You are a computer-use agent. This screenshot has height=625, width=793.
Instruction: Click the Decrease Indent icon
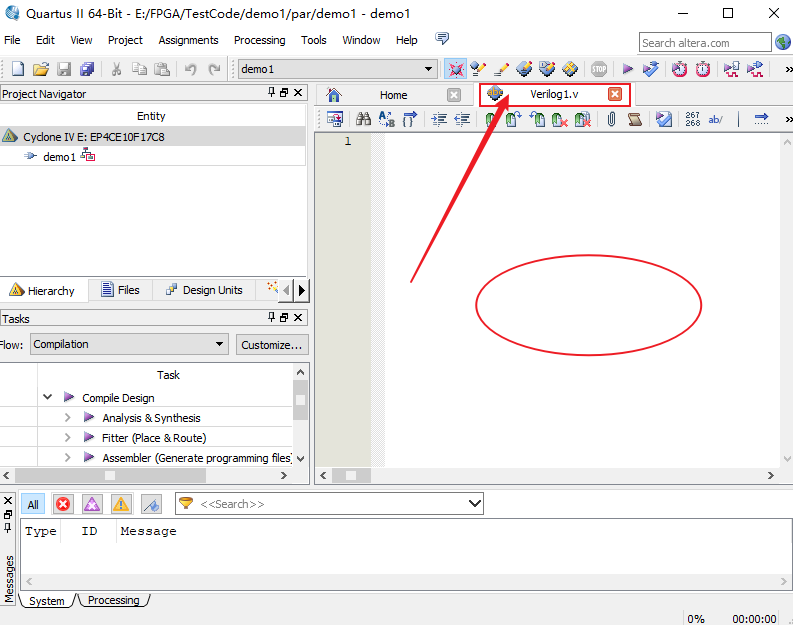[x=462, y=119]
